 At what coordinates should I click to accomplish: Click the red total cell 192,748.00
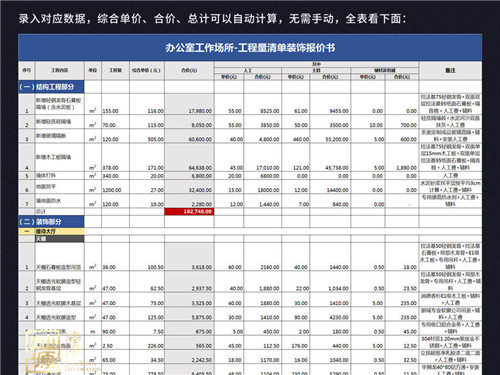click(189, 211)
